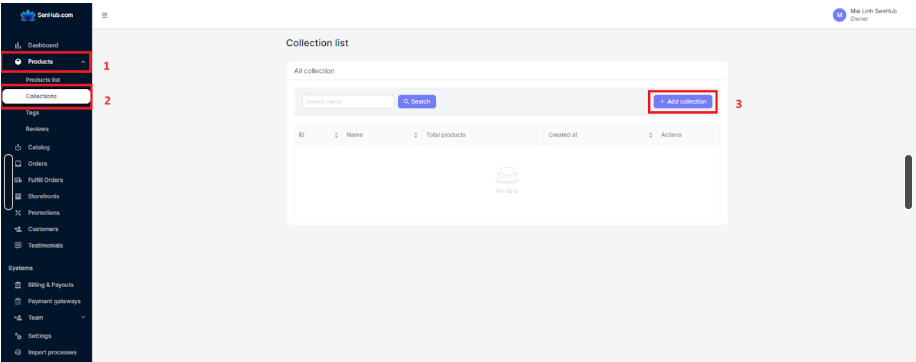Click the empty inbox No data icon
Viewport: 916px width, 362px height.
[506, 175]
